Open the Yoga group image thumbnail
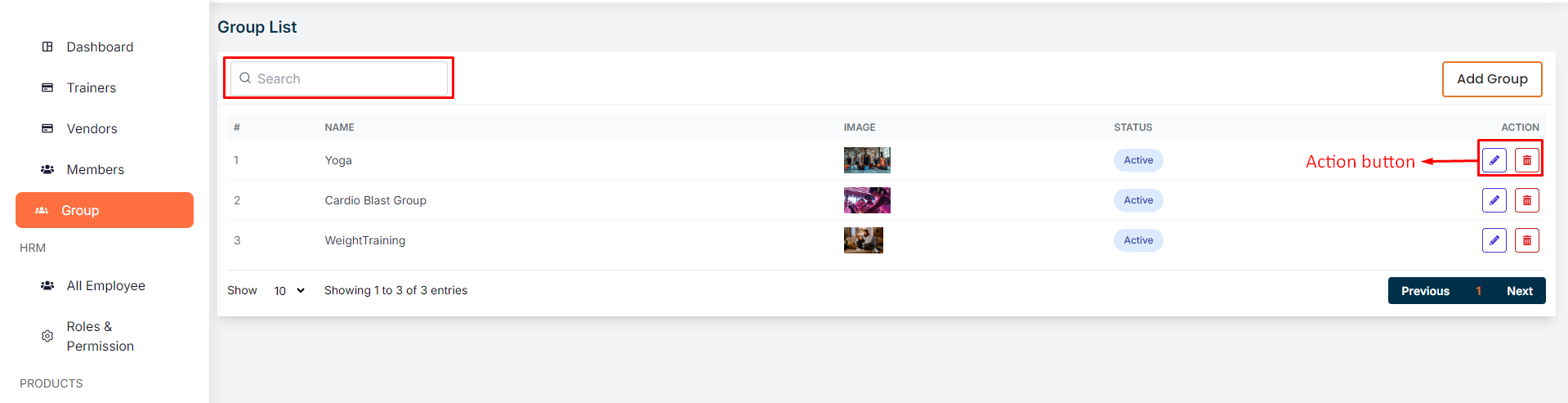 [866, 160]
